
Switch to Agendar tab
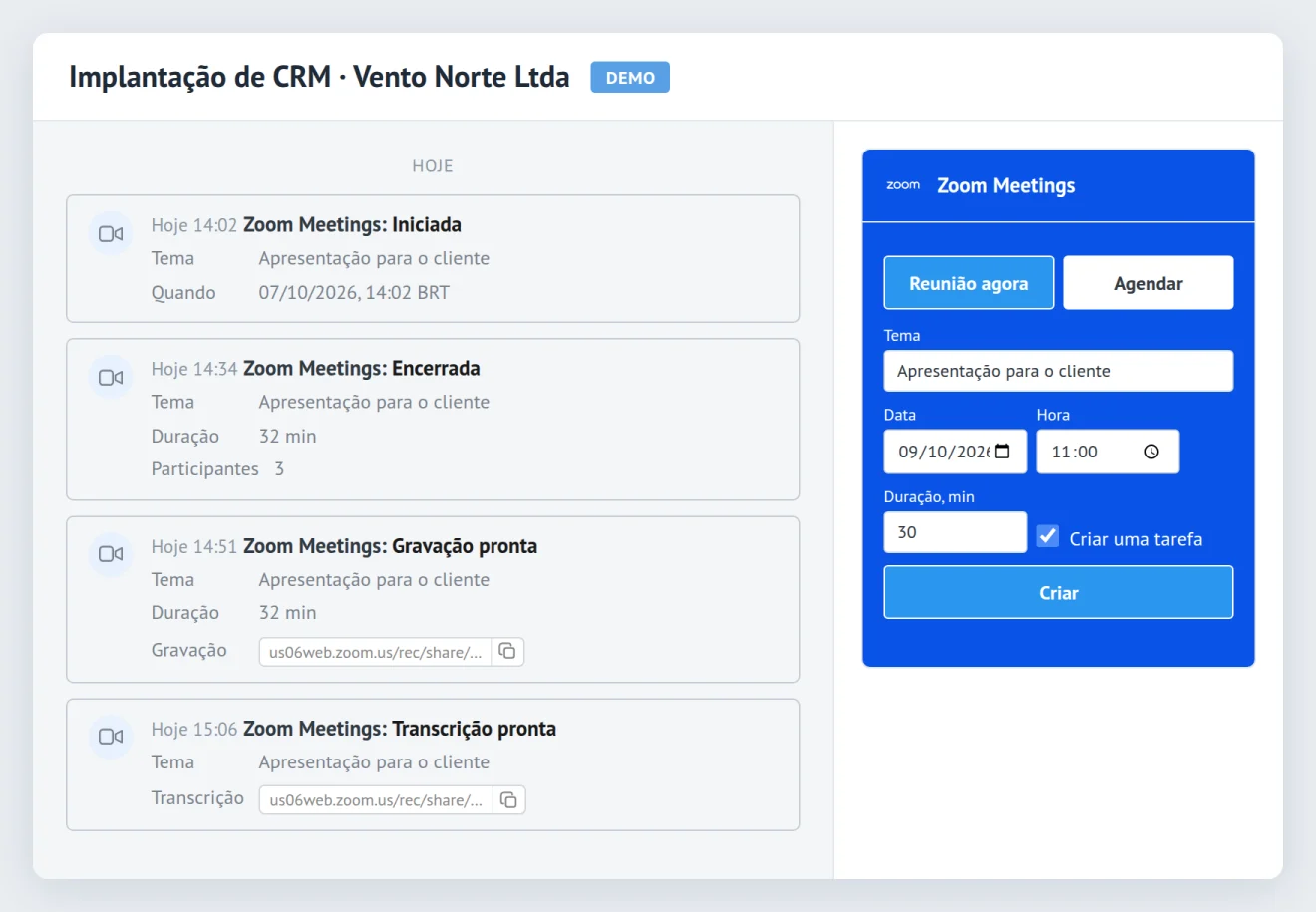[x=1149, y=283]
